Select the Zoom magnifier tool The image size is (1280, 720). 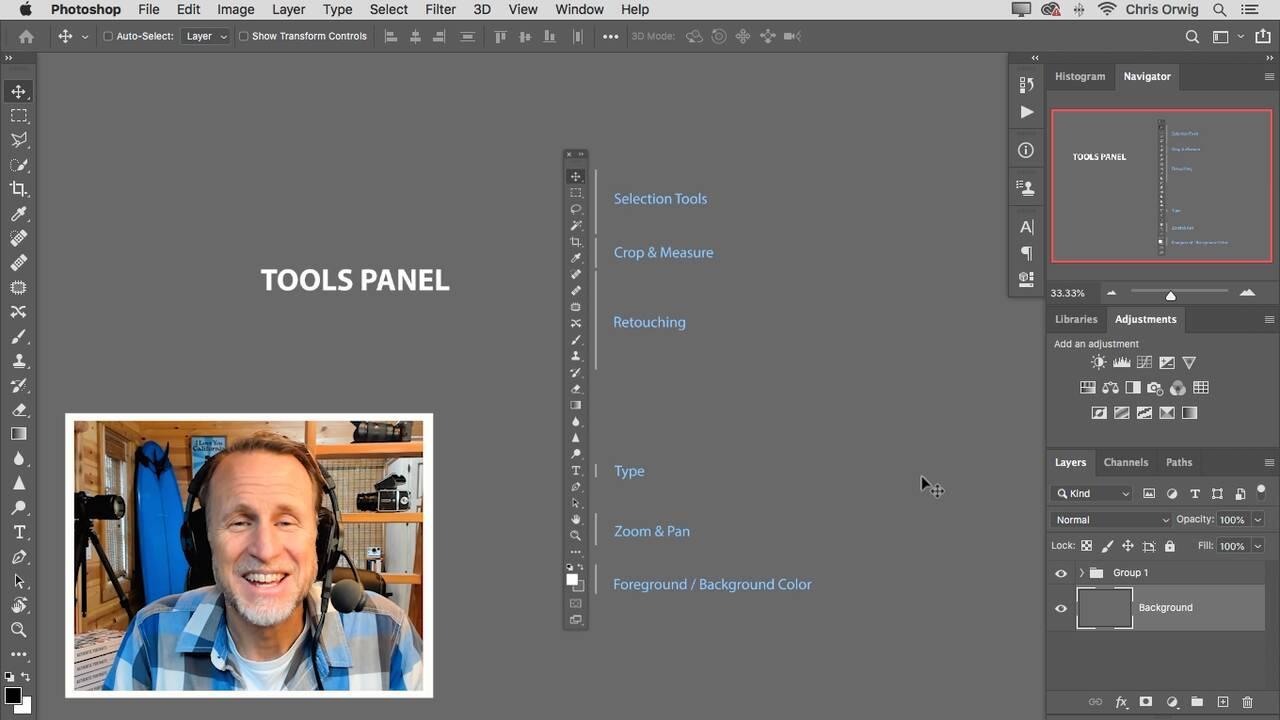(19, 630)
